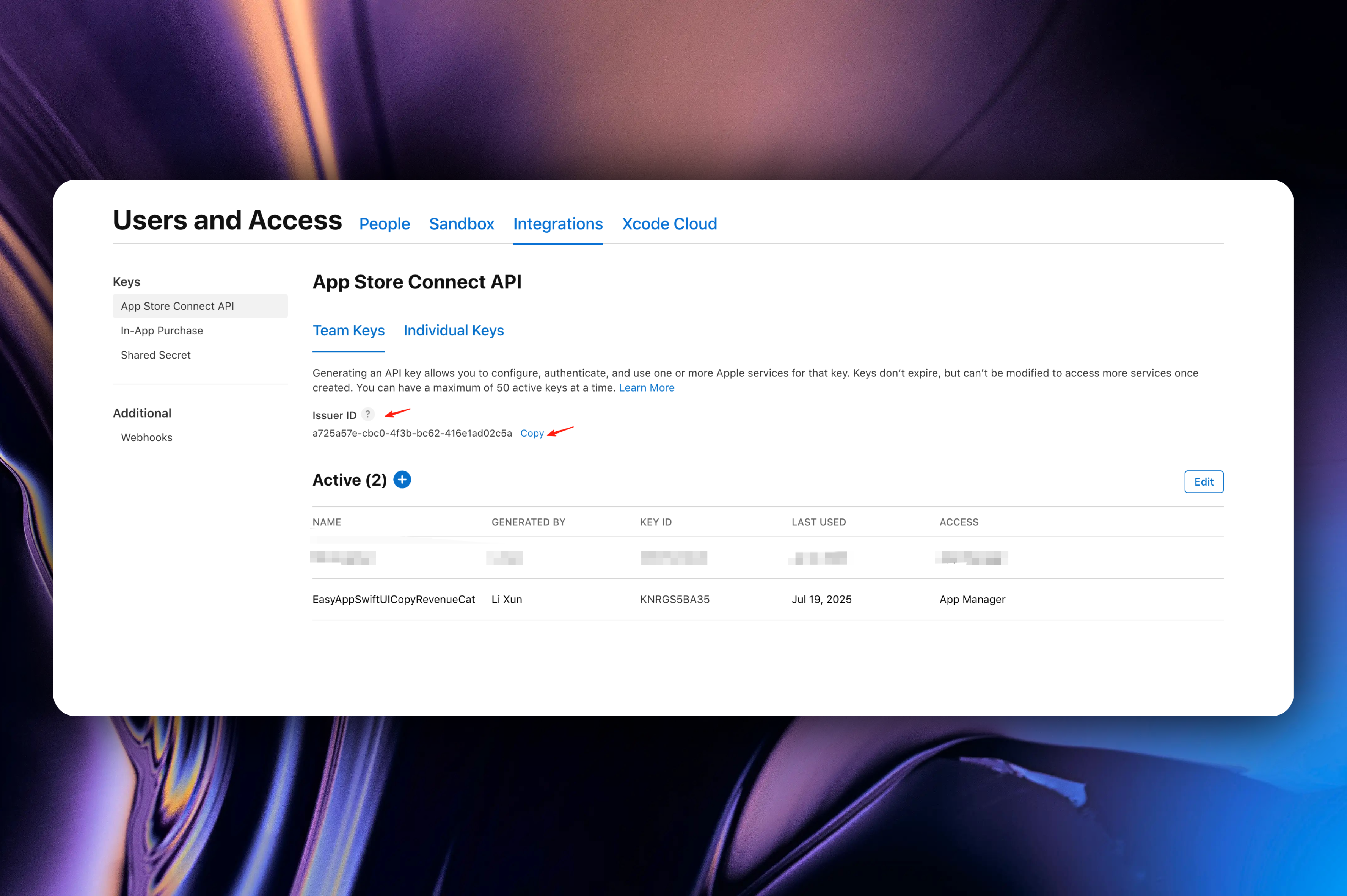Click the EasyAppSwiftUICopyRevenueCat key row name
Image resolution: width=1347 pixels, height=896 pixels.
pyautogui.click(x=393, y=599)
